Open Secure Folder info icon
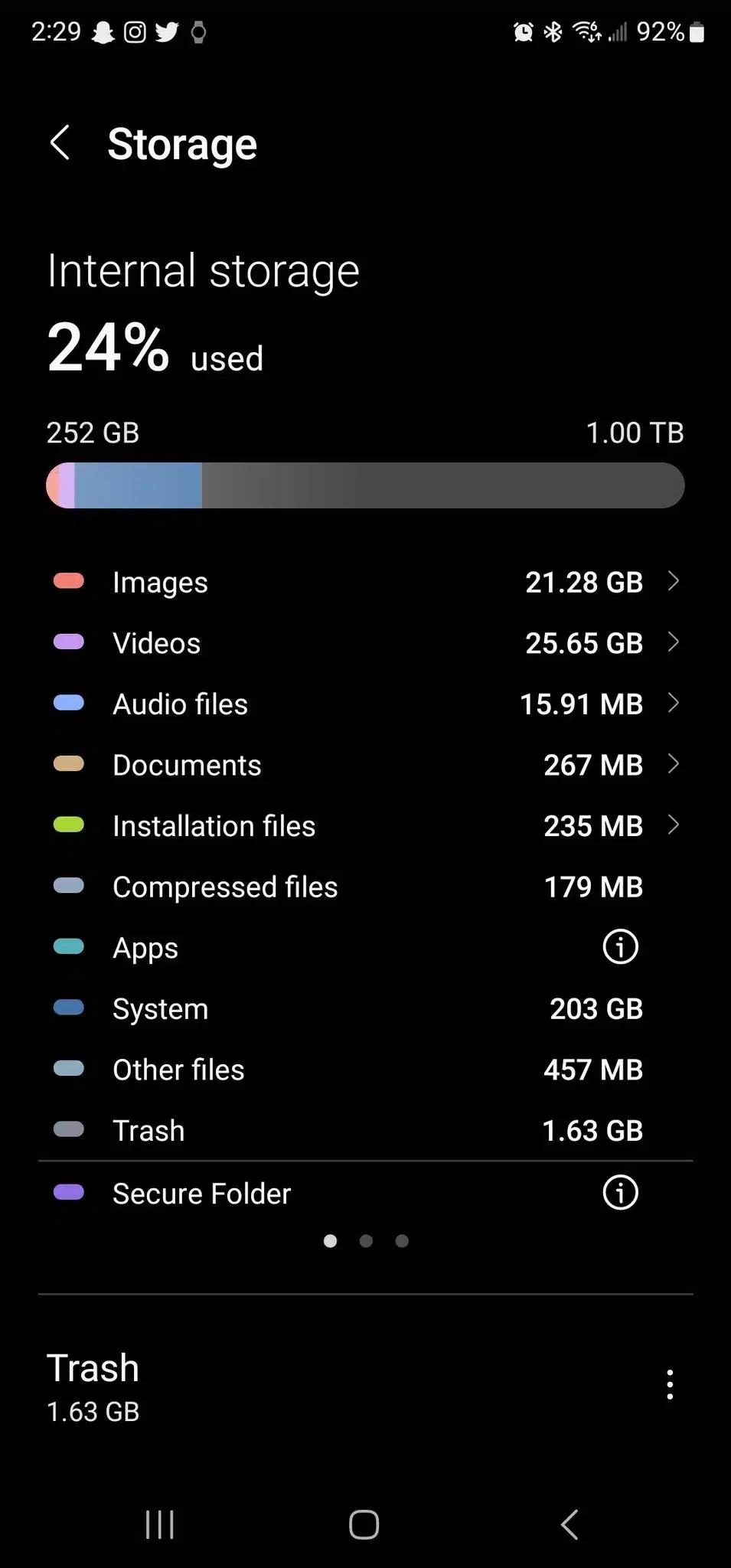Image resolution: width=731 pixels, height=1568 pixels. pyautogui.click(x=620, y=1192)
